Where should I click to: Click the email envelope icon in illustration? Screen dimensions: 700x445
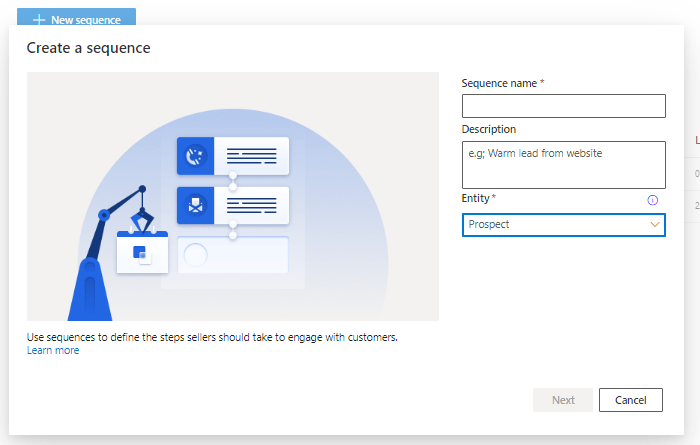(196, 206)
